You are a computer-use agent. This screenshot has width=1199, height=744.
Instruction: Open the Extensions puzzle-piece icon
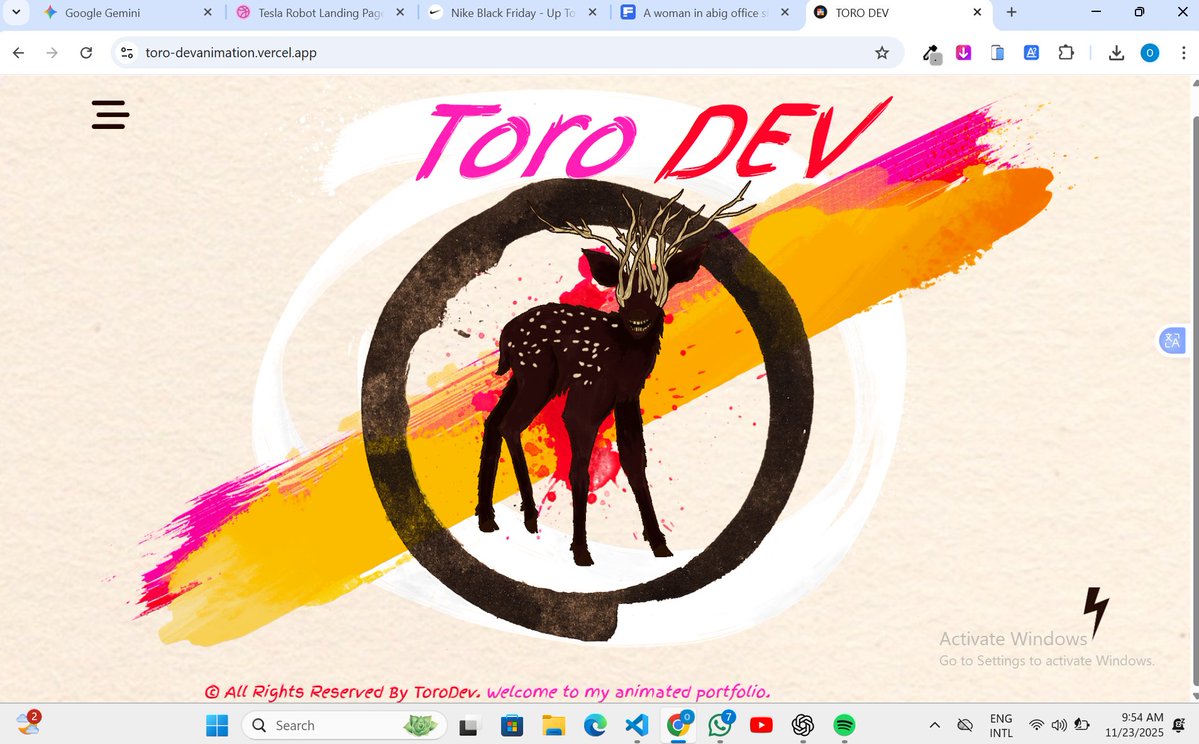(x=1066, y=53)
